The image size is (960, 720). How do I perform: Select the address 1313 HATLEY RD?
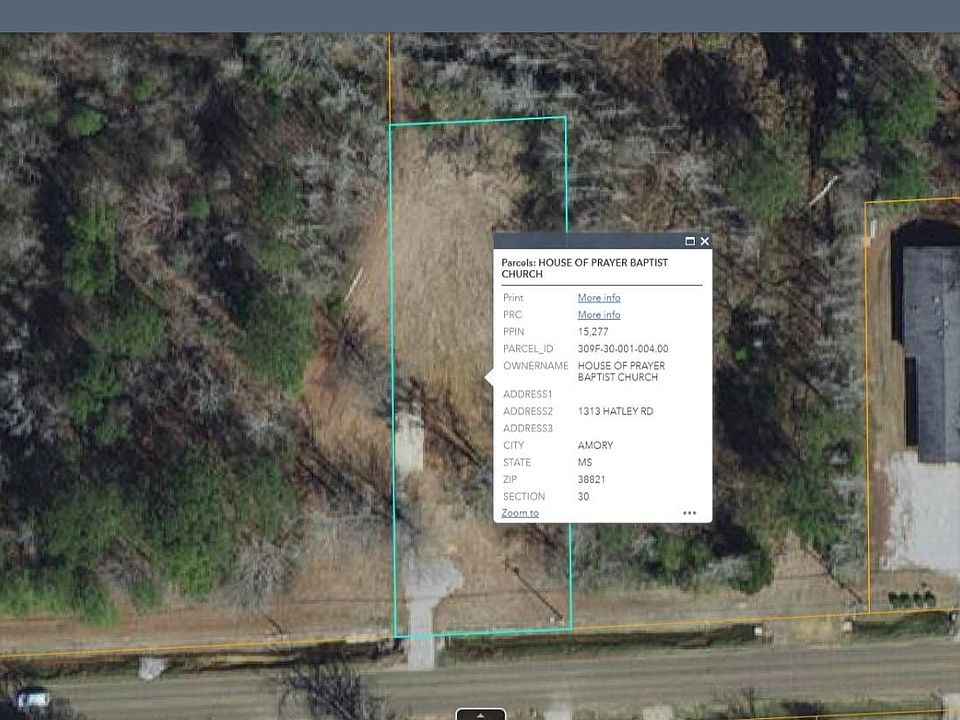[x=615, y=411]
